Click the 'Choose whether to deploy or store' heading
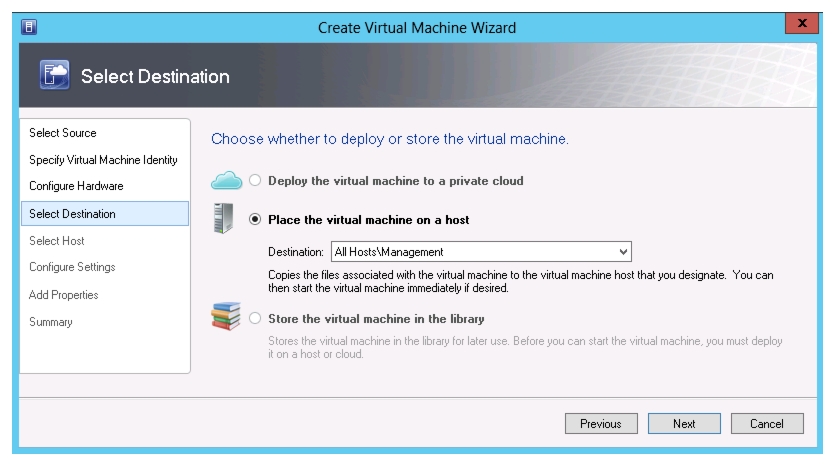 click(x=390, y=139)
